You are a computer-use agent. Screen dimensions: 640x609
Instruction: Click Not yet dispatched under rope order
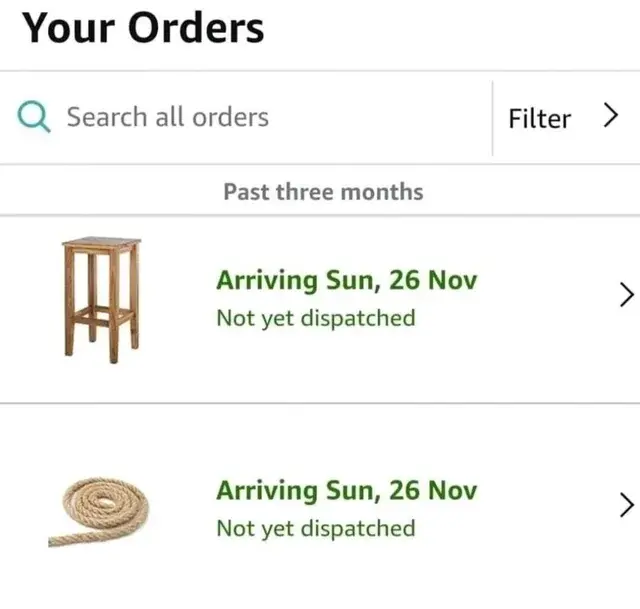(x=315, y=528)
